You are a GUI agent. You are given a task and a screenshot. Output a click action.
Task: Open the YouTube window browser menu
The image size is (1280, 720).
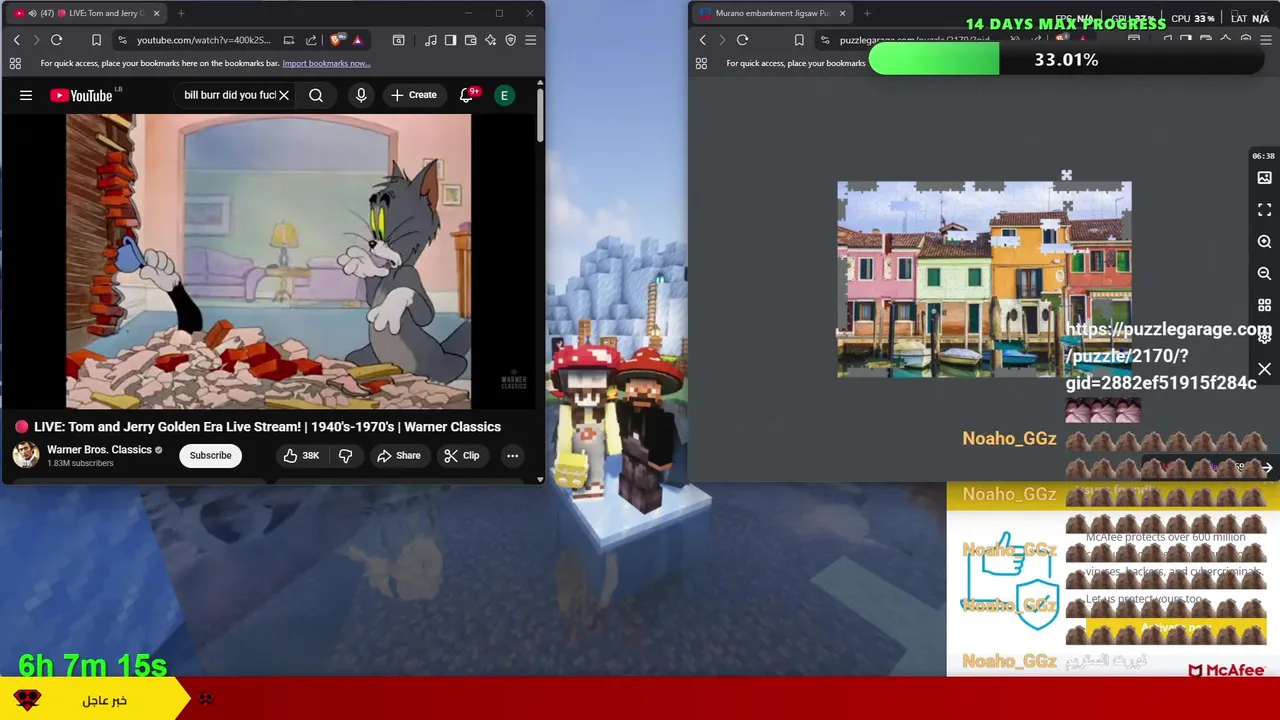point(530,40)
